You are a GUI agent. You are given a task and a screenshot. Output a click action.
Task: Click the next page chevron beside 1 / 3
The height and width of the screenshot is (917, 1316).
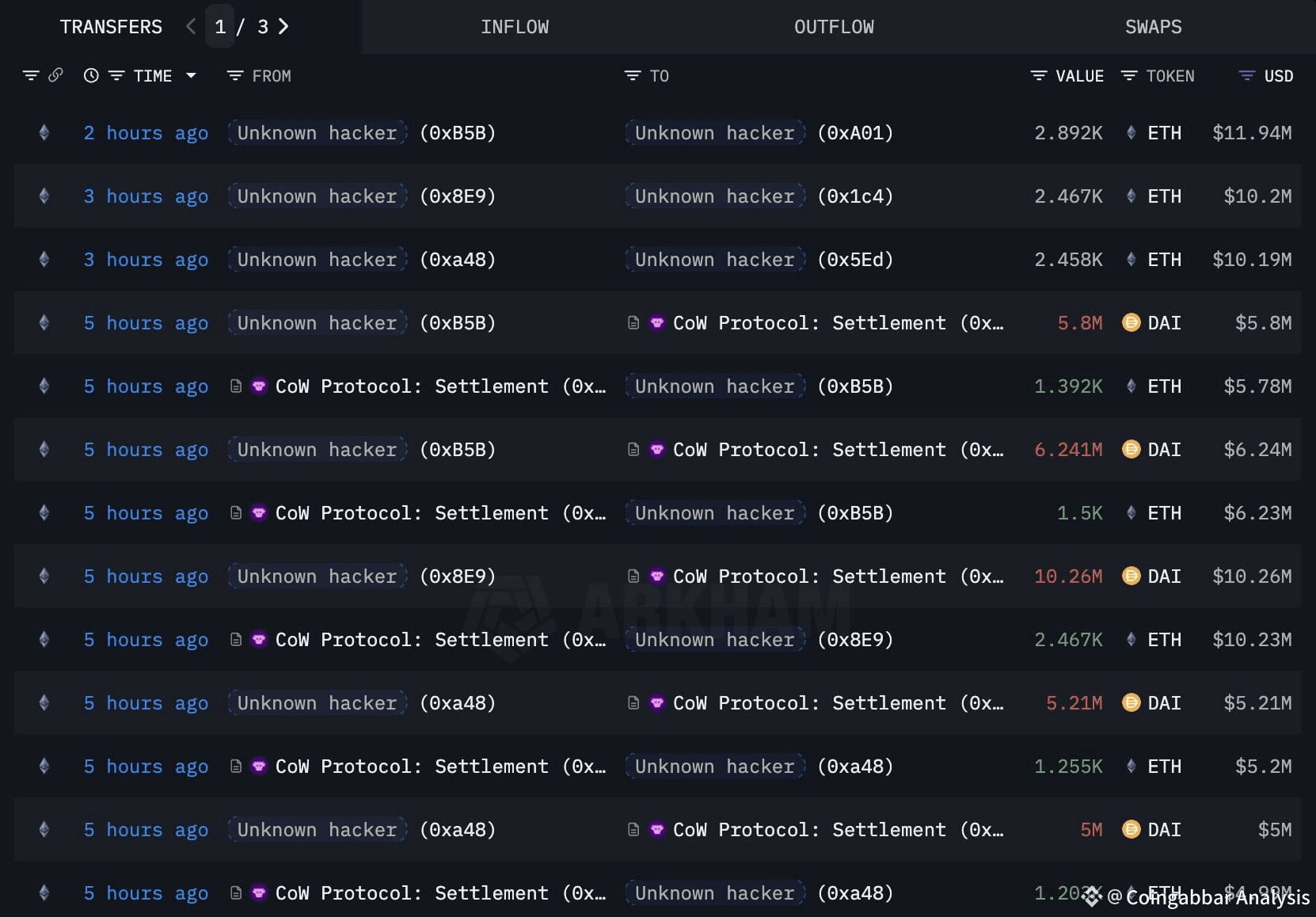(283, 26)
